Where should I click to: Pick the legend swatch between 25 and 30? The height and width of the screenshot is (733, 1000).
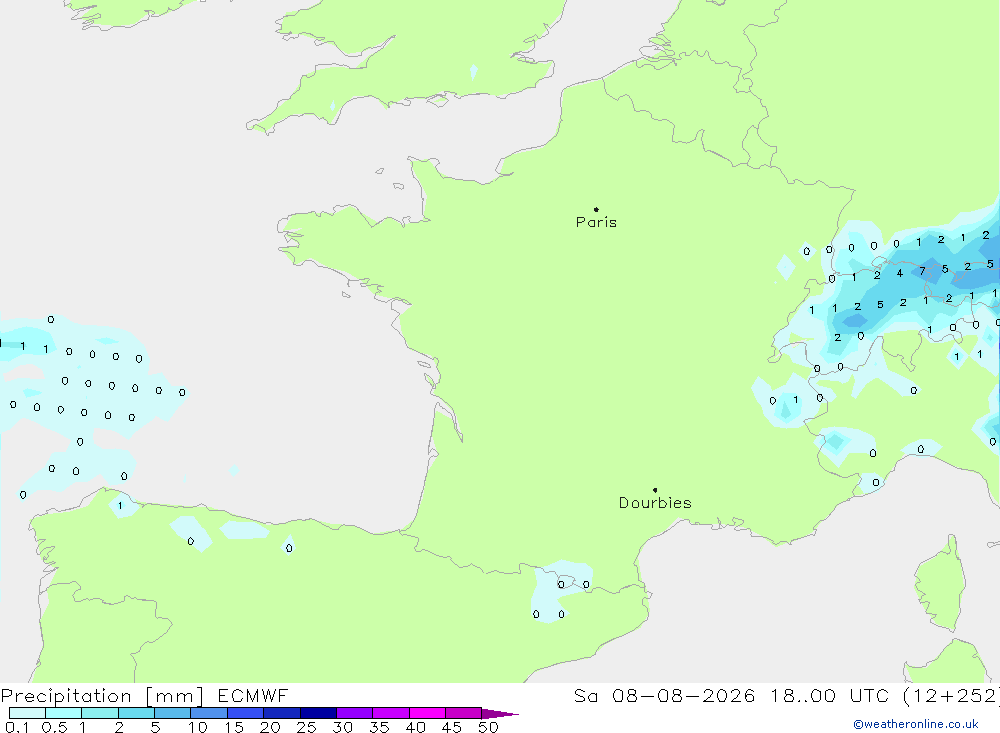coord(318,713)
